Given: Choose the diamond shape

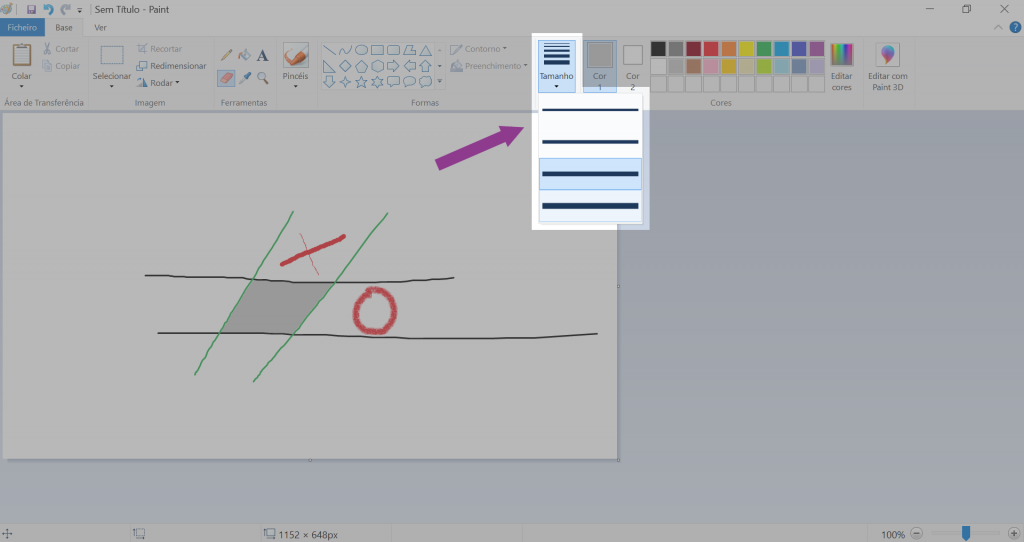Looking at the screenshot, I should 345,66.
